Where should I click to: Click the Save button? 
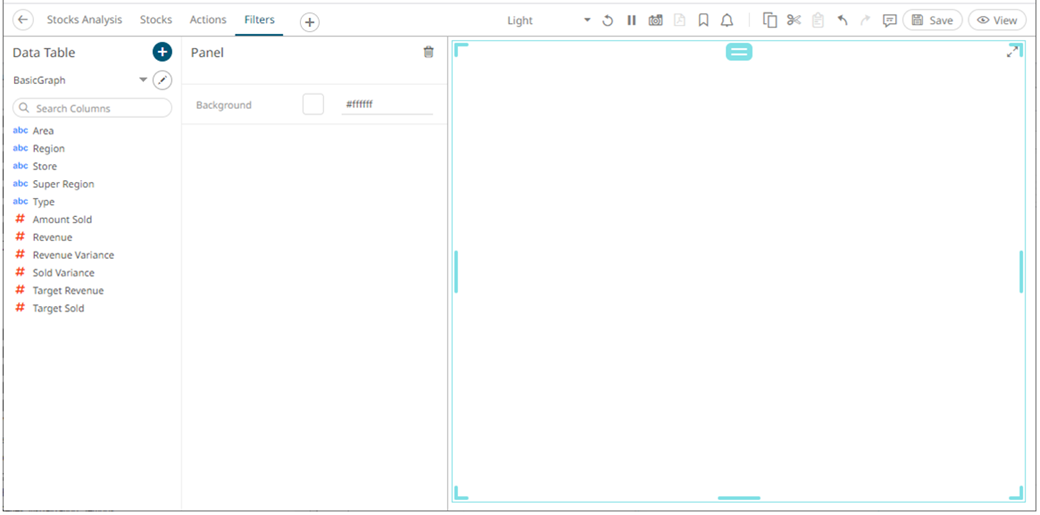(x=932, y=20)
